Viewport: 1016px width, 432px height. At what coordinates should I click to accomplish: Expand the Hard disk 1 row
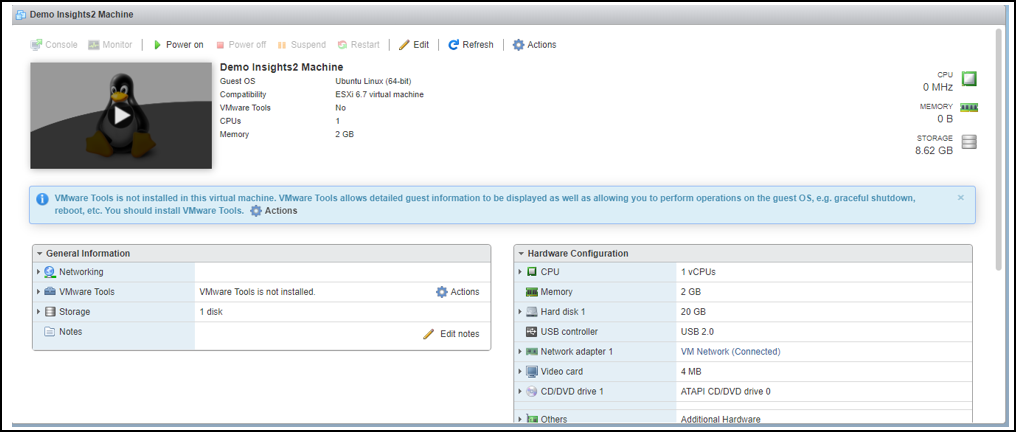coord(520,312)
